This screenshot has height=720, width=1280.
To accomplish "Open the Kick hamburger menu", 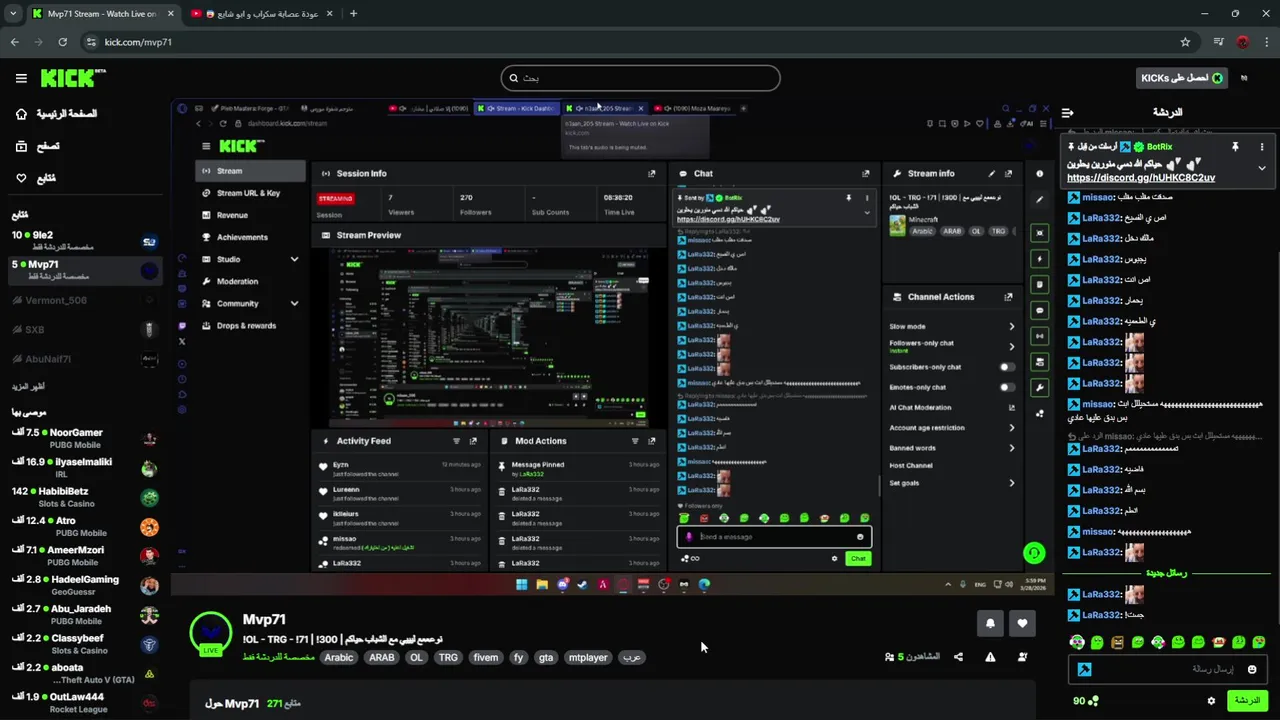I will [x=21, y=78].
